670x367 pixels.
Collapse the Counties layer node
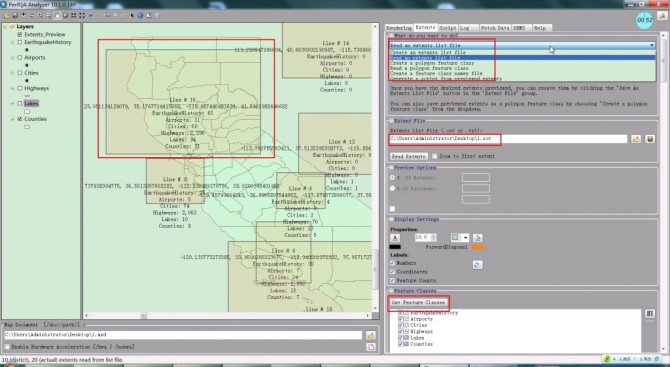[13, 119]
